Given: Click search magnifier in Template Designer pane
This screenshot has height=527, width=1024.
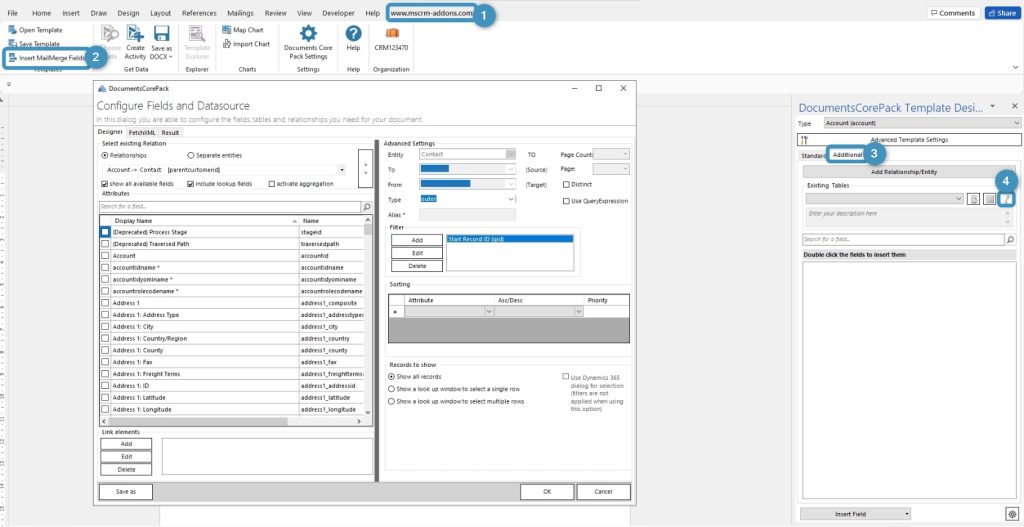Looking at the screenshot, I should click(x=1011, y=240).
